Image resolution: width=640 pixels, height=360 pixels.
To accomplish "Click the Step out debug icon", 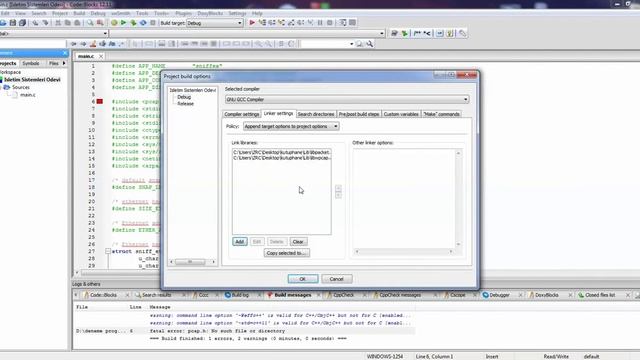I will (291, 23).
